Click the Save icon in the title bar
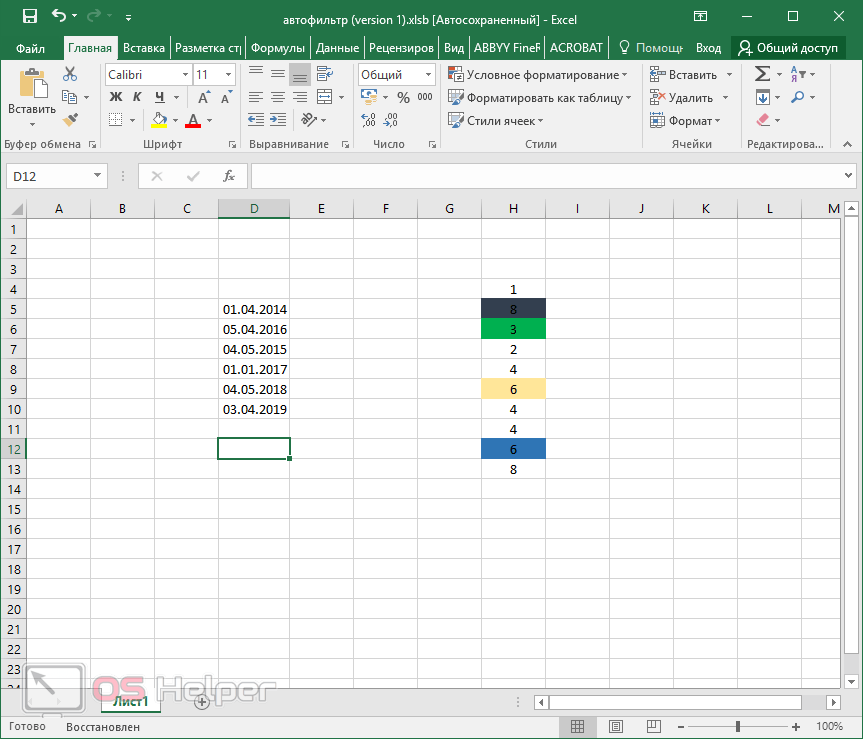Screen dimensions: 863x739 pyautogui.click(x=29, y=16)
